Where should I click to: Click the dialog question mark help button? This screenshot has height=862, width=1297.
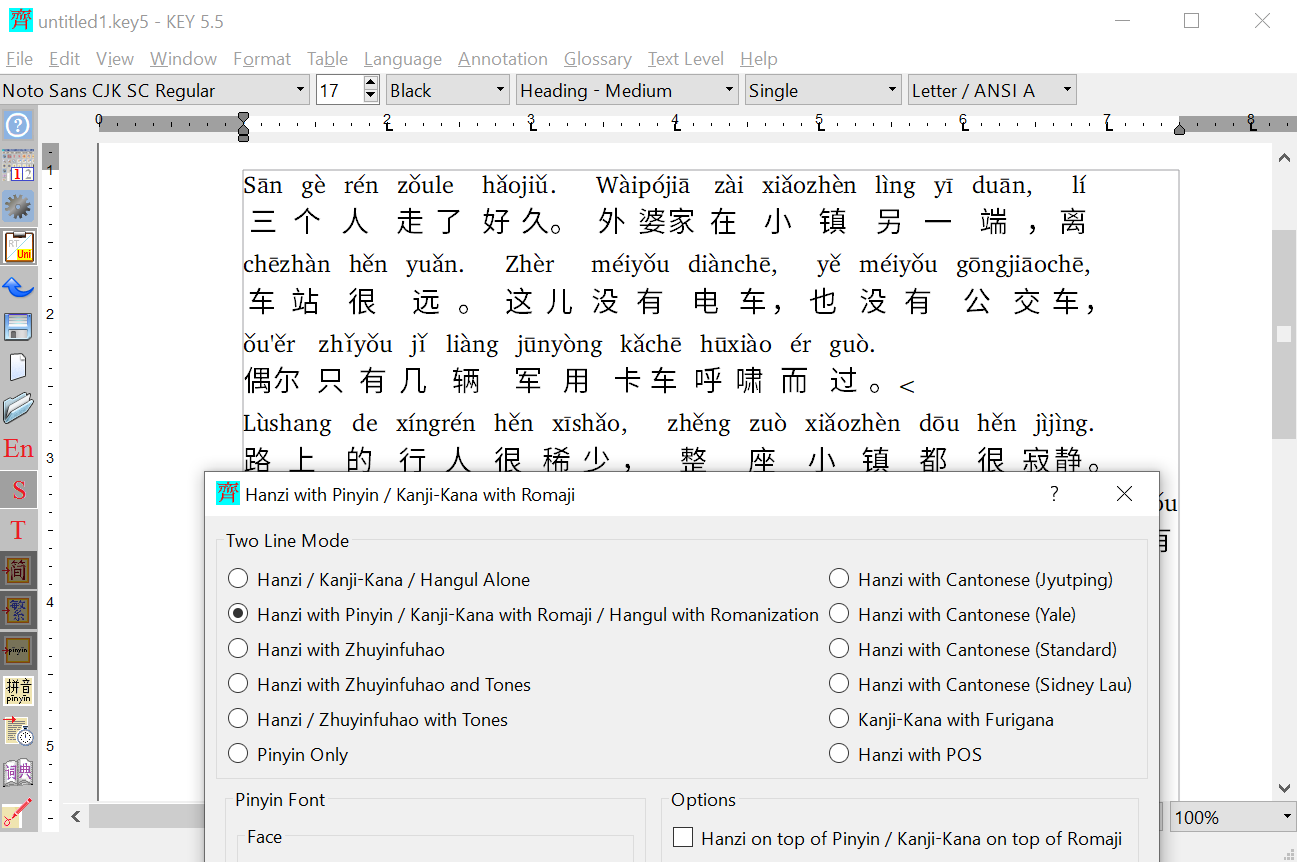pyautogui.click(x=1054, y=493)
